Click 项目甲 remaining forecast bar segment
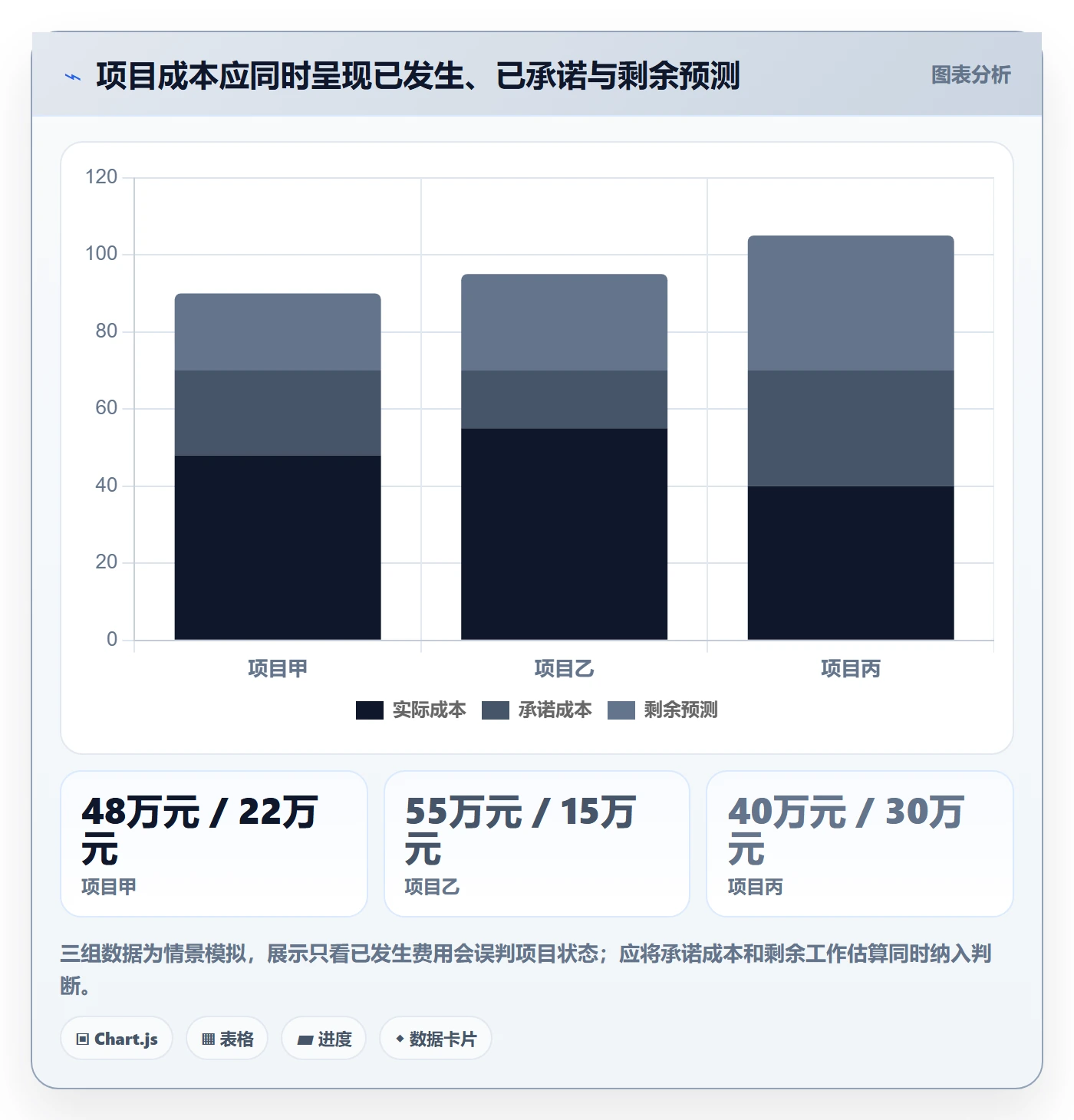 (x=278, y=332)
